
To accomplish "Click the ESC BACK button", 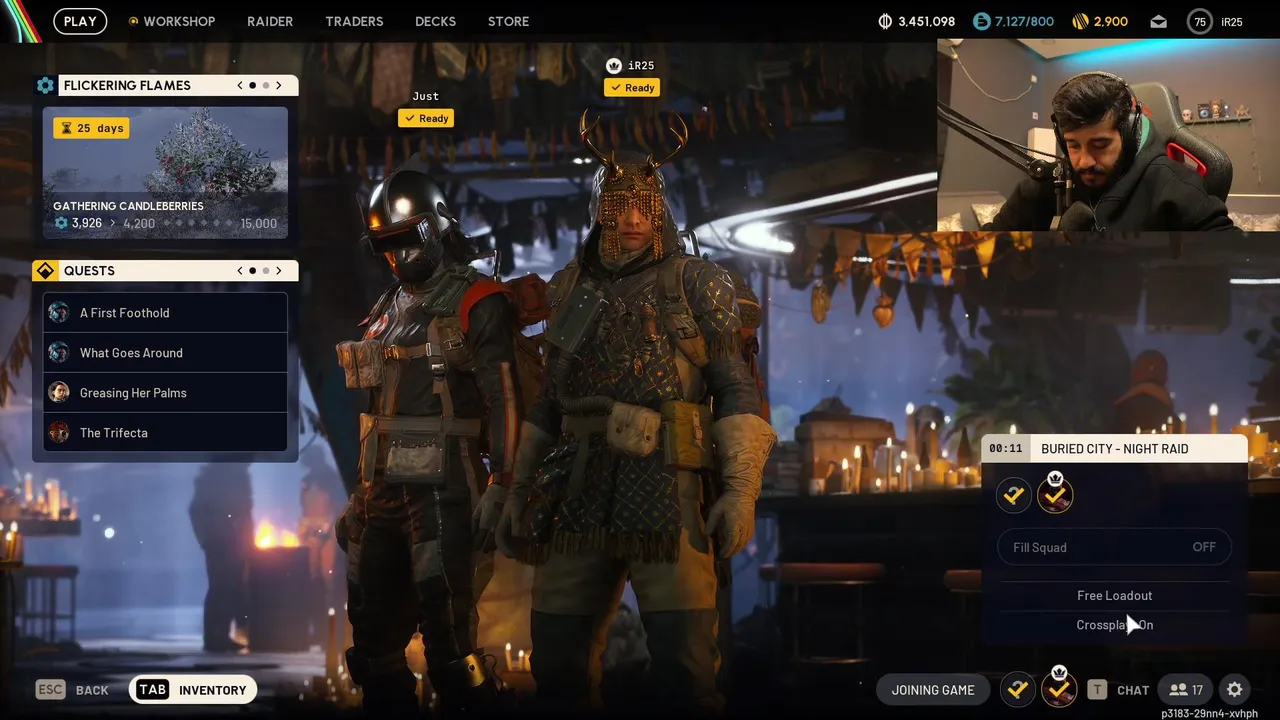I will (x=72, y=690).
